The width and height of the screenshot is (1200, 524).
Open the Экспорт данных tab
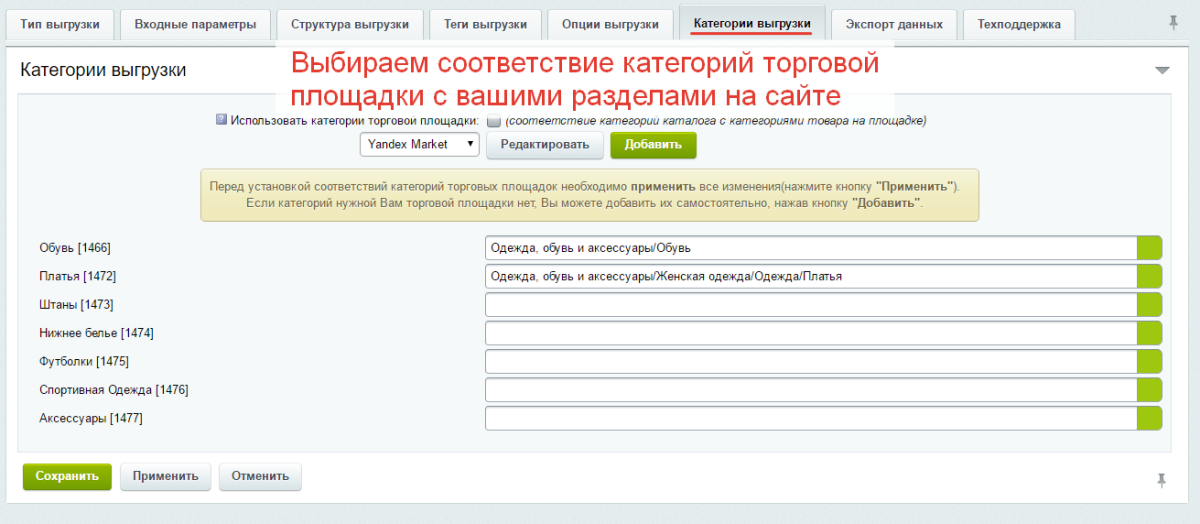coord(893,24)
